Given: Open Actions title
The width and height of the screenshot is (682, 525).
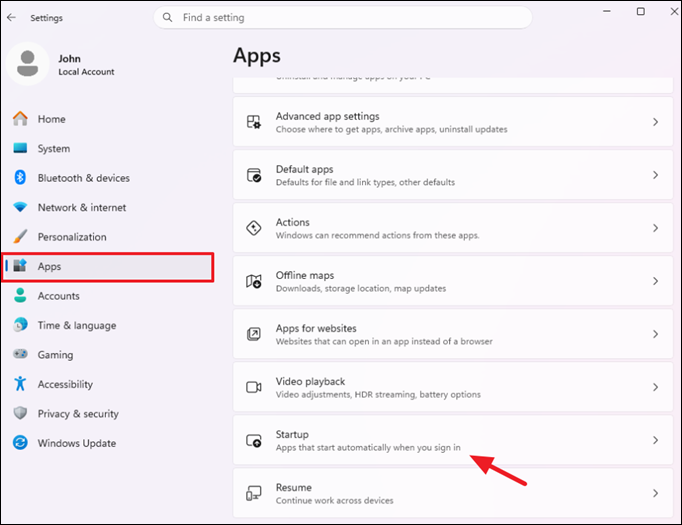Looking at the screenshot, I should (x=293, y=222).
